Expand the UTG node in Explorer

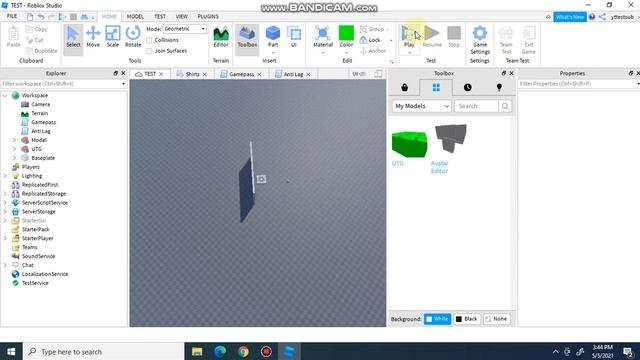point(14,149)
